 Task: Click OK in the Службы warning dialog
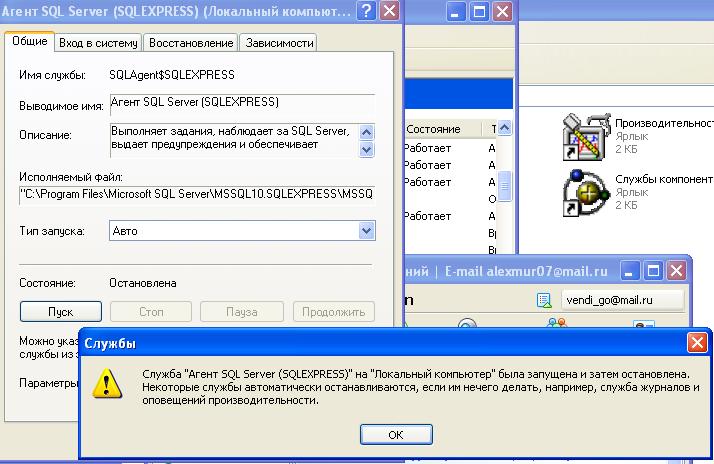[396, 435]
